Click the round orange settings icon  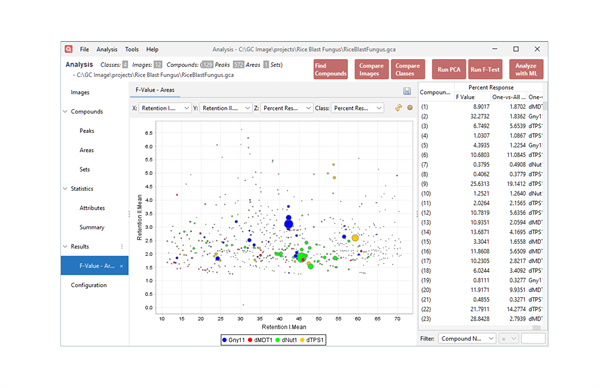tap(410, 108)
